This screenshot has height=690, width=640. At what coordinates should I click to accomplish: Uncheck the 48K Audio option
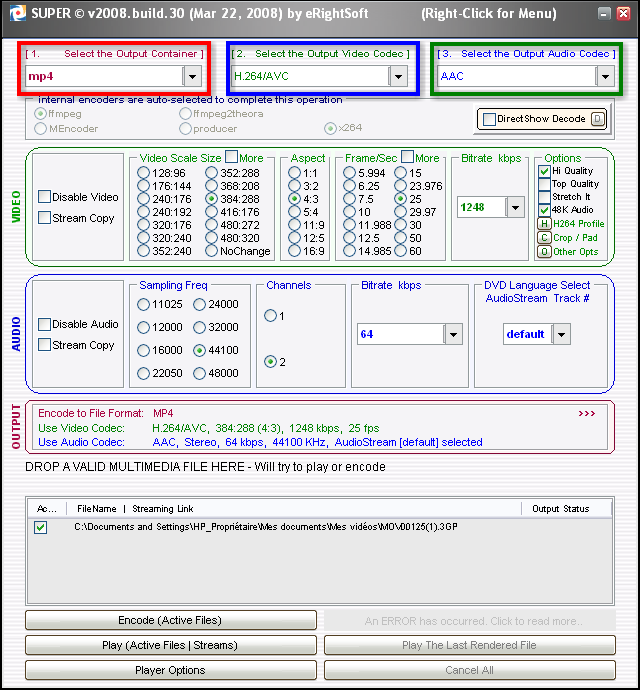click(544, 210)
